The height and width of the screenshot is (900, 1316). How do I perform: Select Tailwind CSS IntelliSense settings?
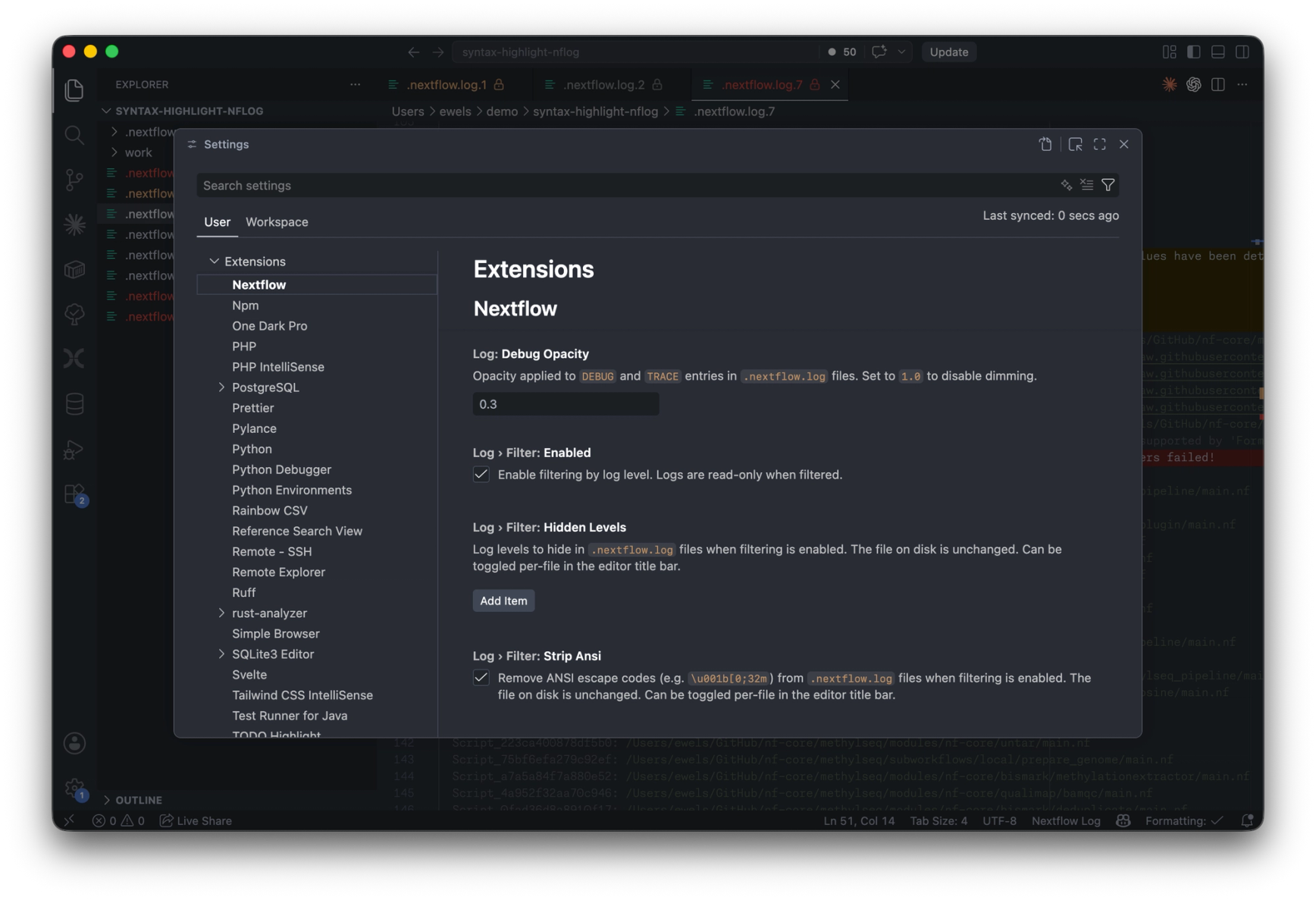(302, 695)
